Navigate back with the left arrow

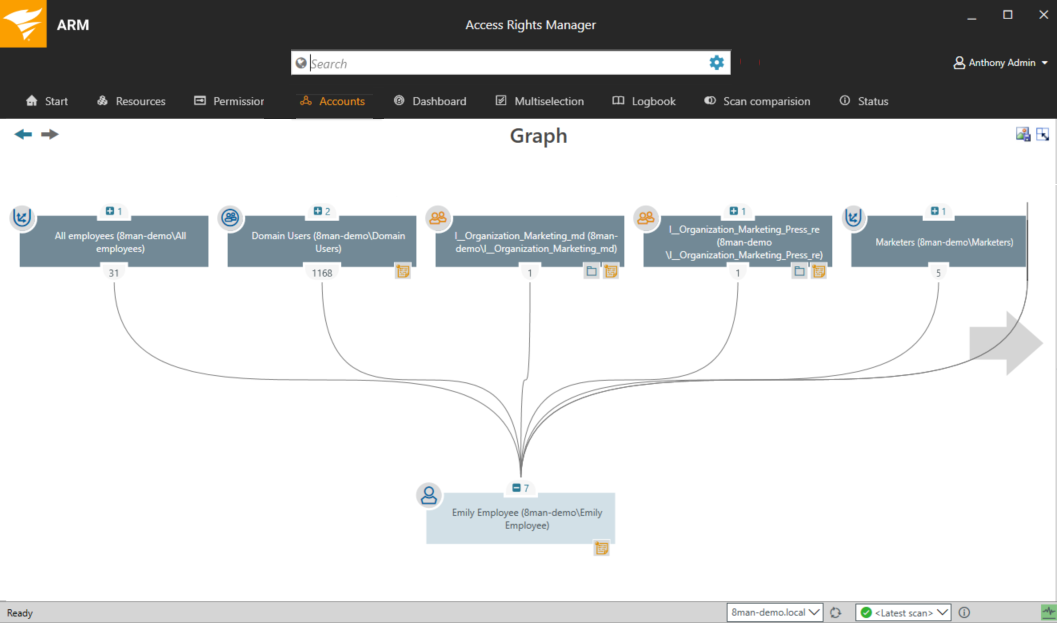(23, 134)
